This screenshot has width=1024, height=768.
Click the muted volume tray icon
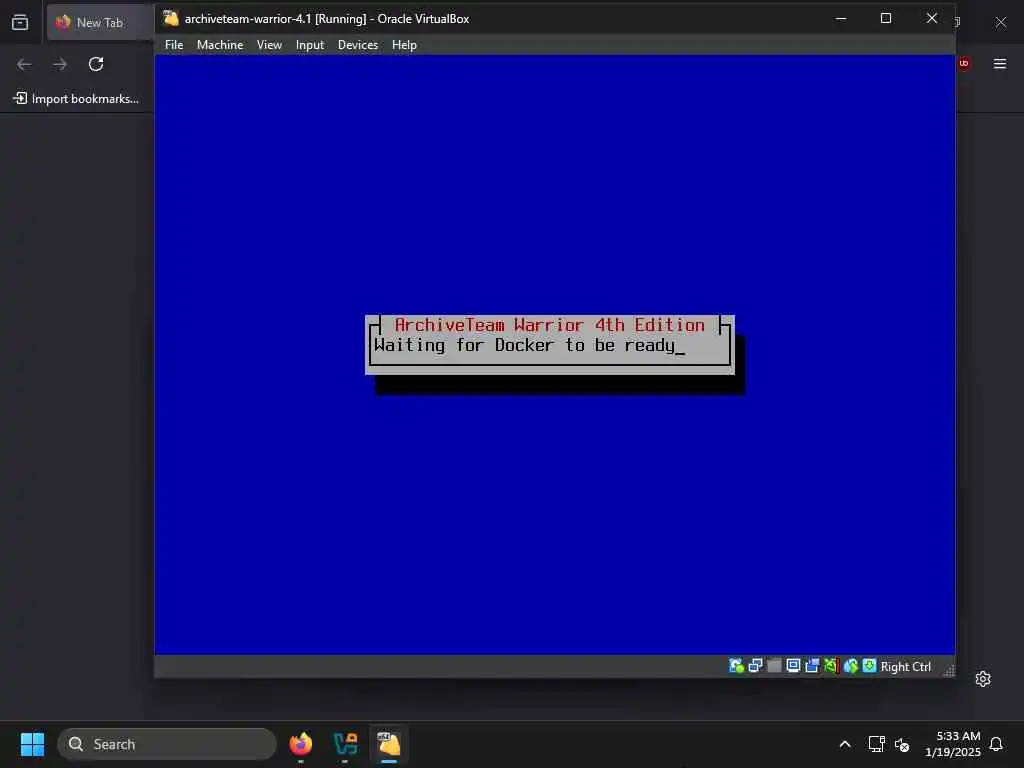902,744
